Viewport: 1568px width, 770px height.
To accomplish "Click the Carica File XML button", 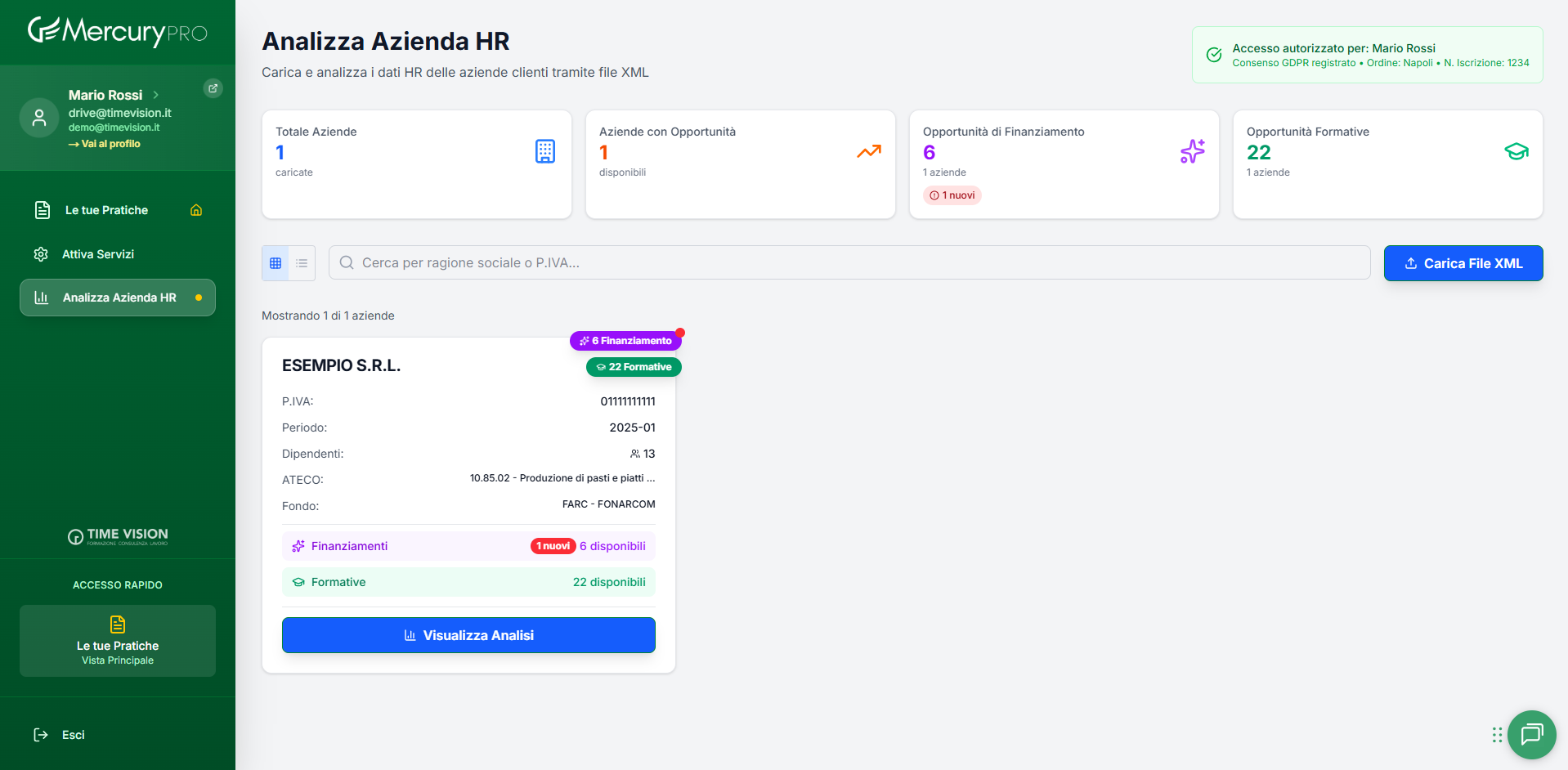I will coord(1463,263).
